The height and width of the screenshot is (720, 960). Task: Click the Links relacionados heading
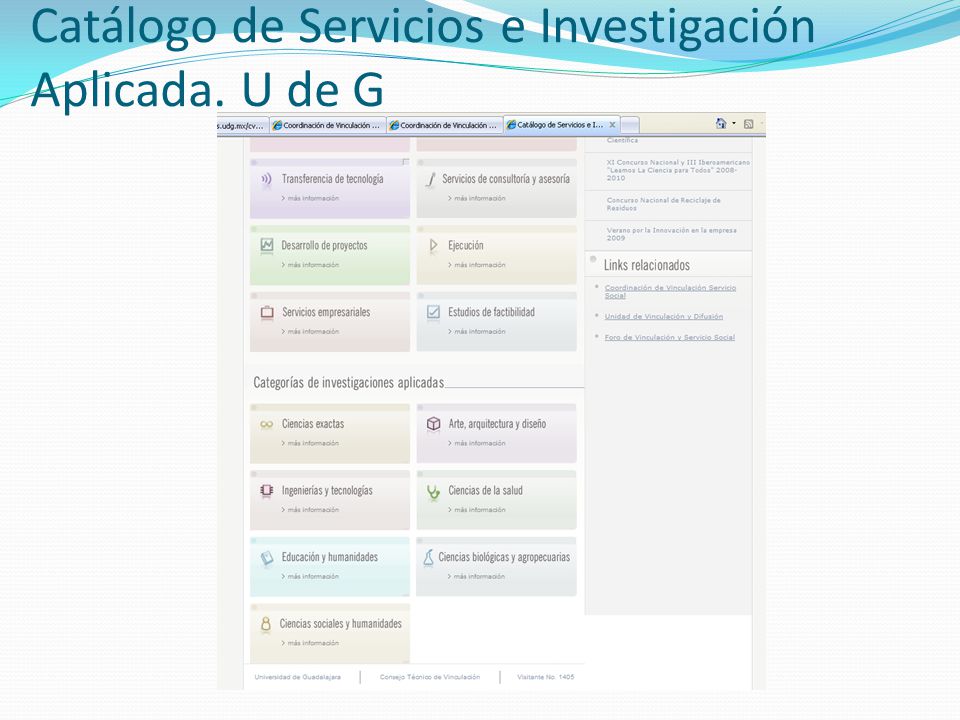click(647, 265)
